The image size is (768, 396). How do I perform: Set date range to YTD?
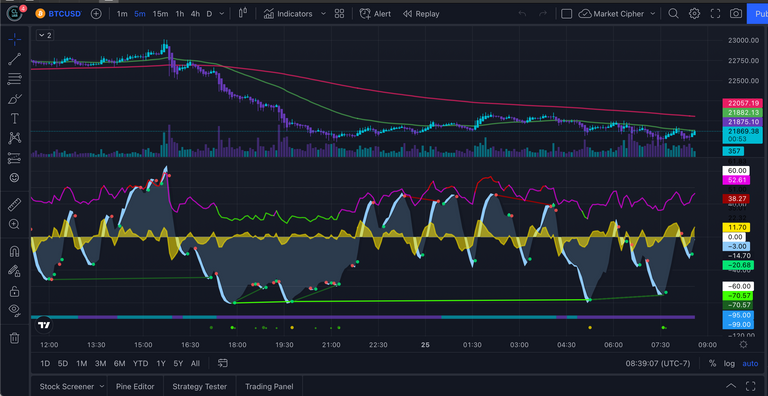coord(141,363)
